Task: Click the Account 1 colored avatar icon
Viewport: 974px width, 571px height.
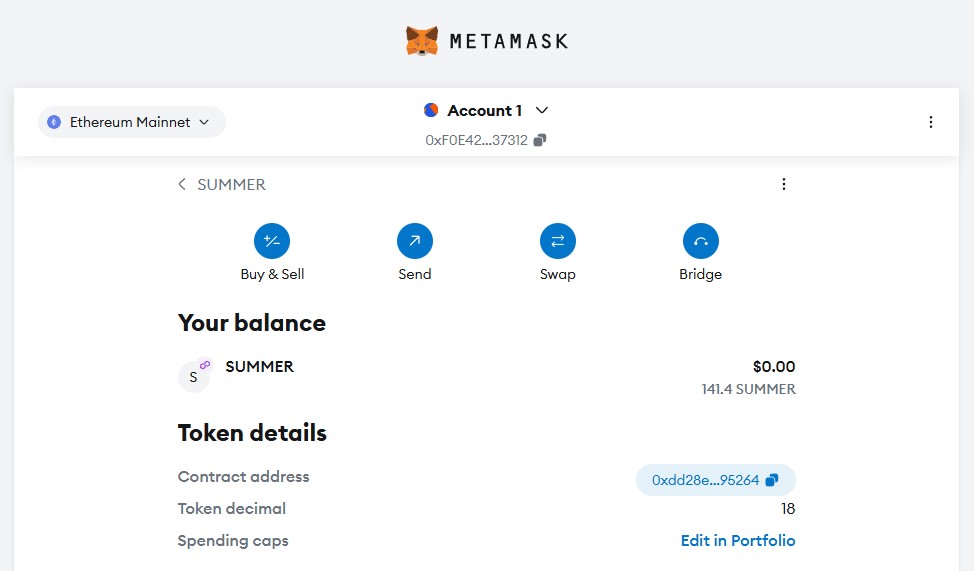Action: click(431, 110)
